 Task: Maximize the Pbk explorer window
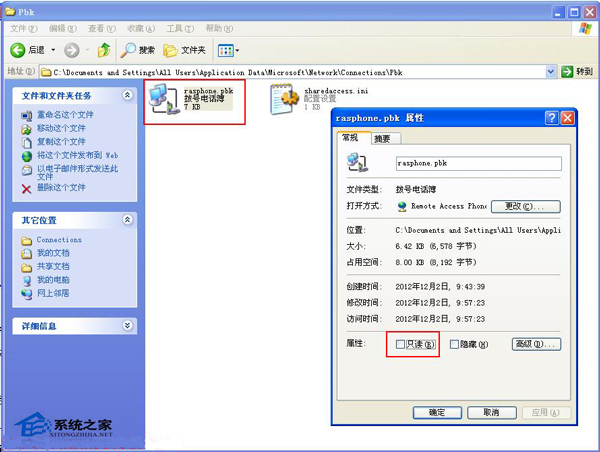point(574,13)
